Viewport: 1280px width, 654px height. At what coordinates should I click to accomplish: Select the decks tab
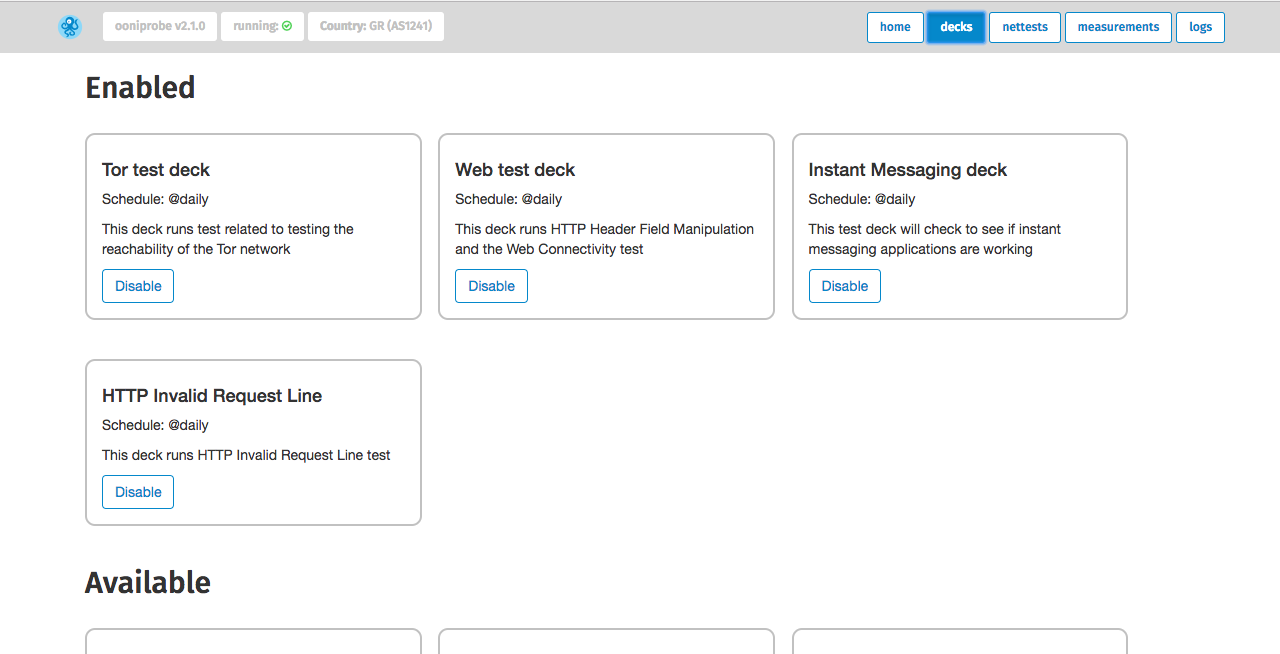click(955, 27)
